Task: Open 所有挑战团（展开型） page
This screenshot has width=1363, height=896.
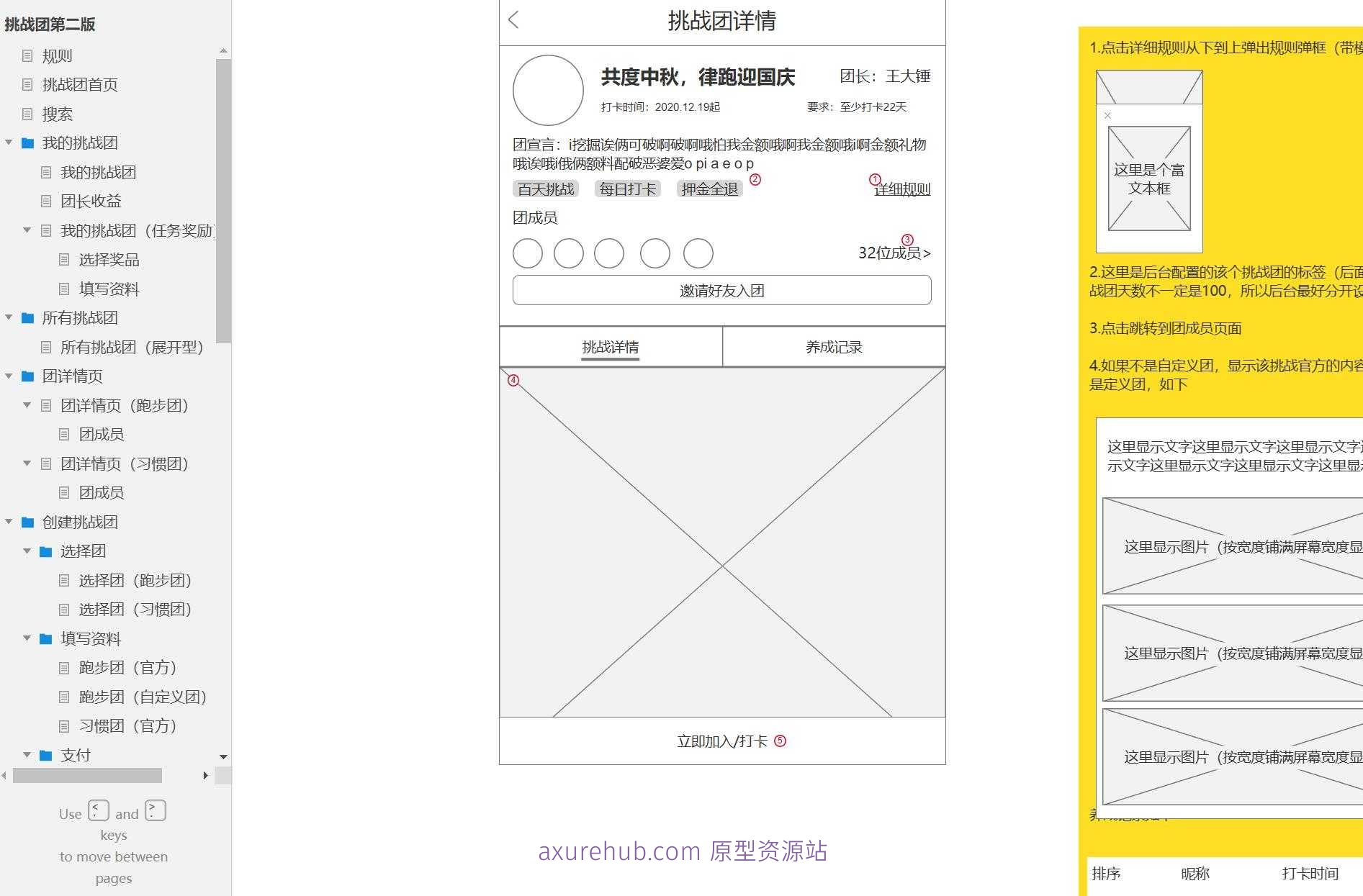Action: (135, 347)
